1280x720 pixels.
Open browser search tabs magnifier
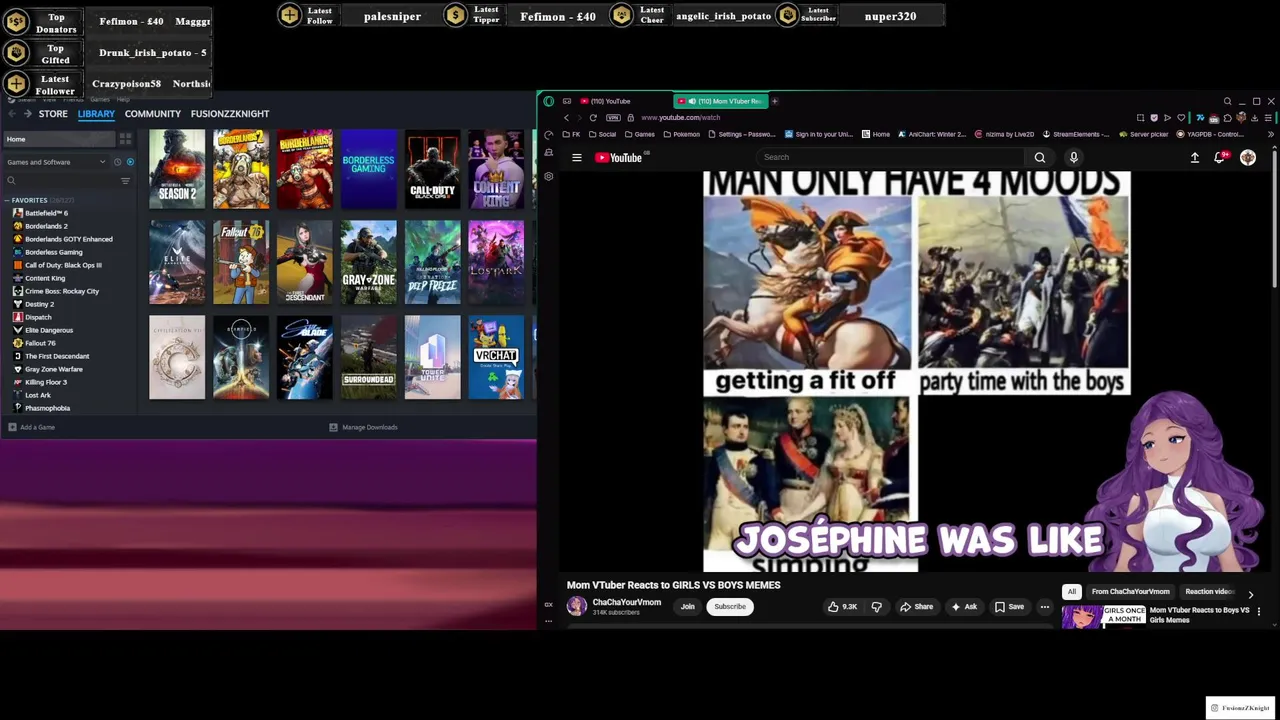[x=1227, y=101]
